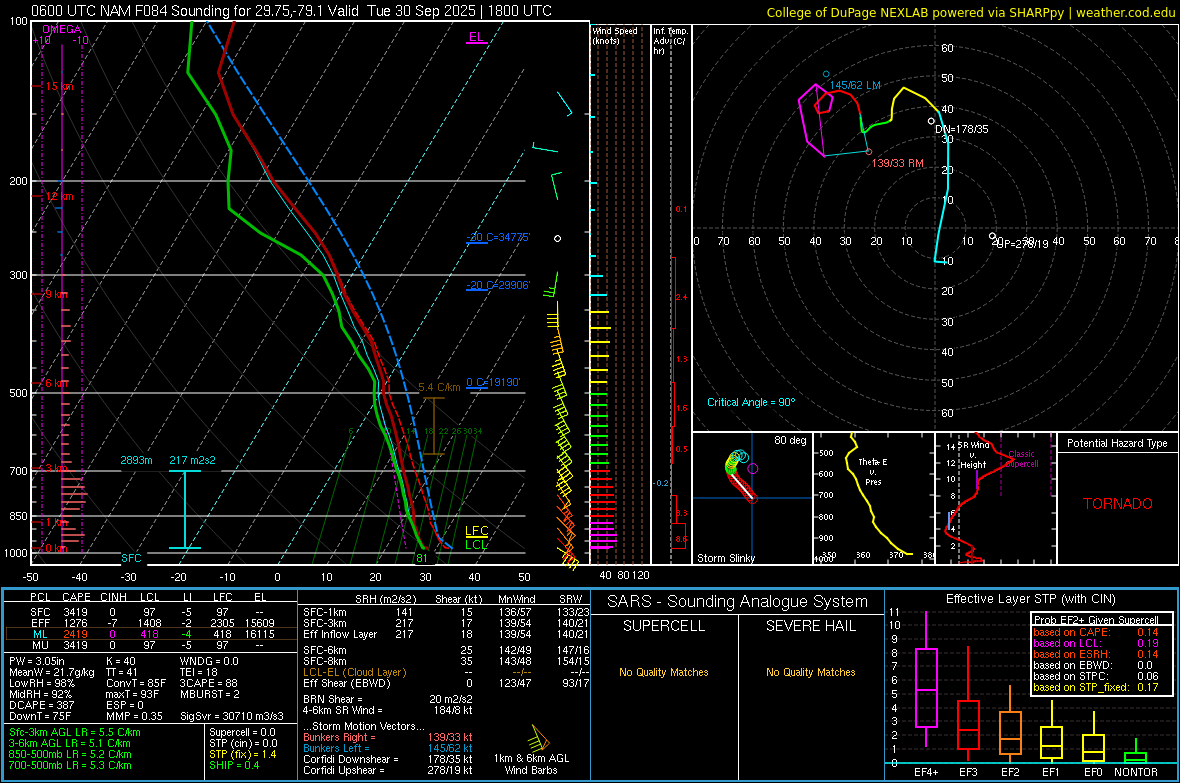
Task: Click the magenta "OMEGA" label on skew-T
Action: click(62, 29)
